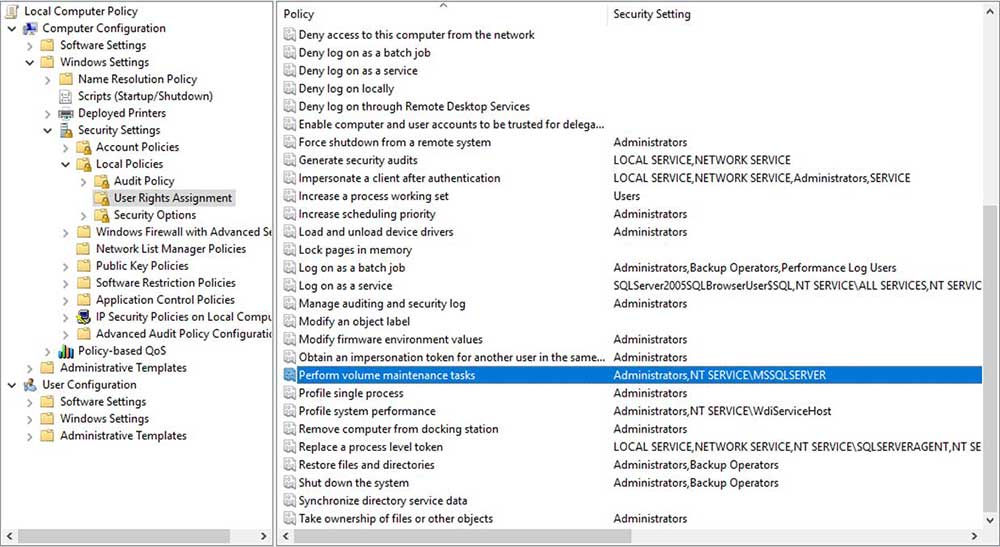Click the policy list scroll-down arrow
Image resolution: width=1000 pixels, height=547 pixels.
(x=990, y=521)
